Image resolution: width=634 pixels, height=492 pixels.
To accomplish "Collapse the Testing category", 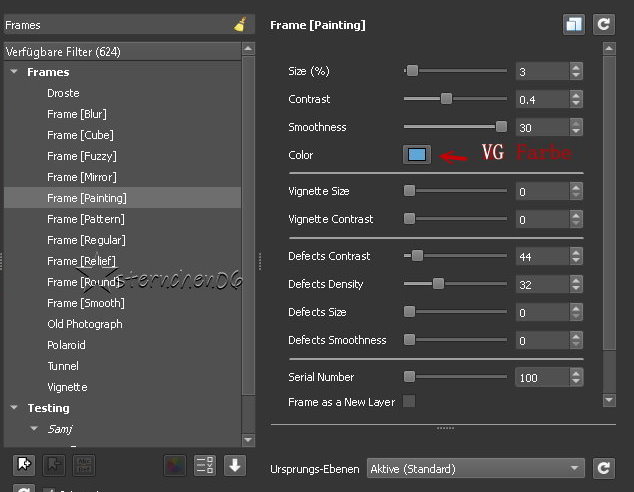I will click(15, 408).
